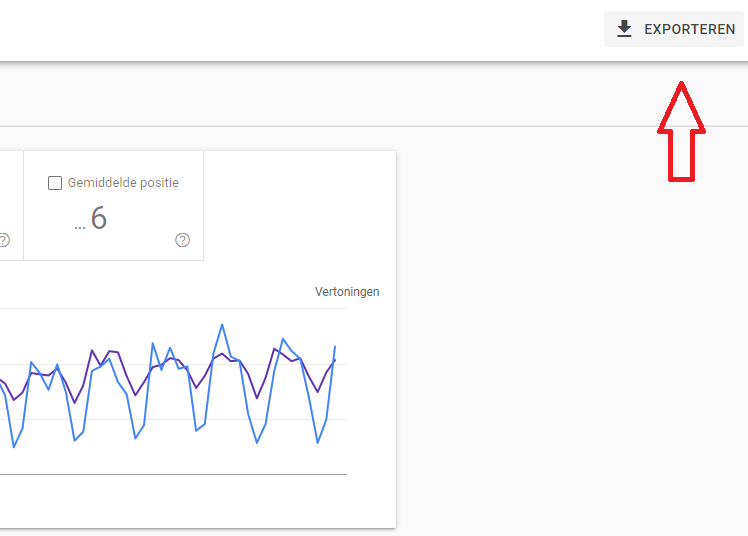748x536 pixels.
Task: Select the Gemiddelde positie label text
Action: (123, 183)
